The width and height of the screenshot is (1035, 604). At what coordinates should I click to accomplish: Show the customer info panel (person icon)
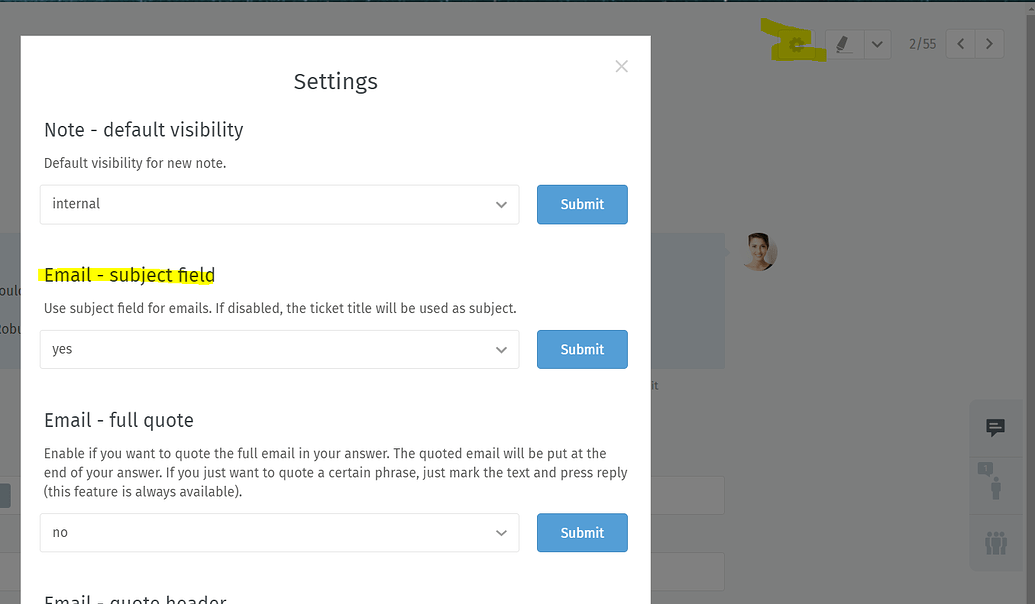(995, 487)
